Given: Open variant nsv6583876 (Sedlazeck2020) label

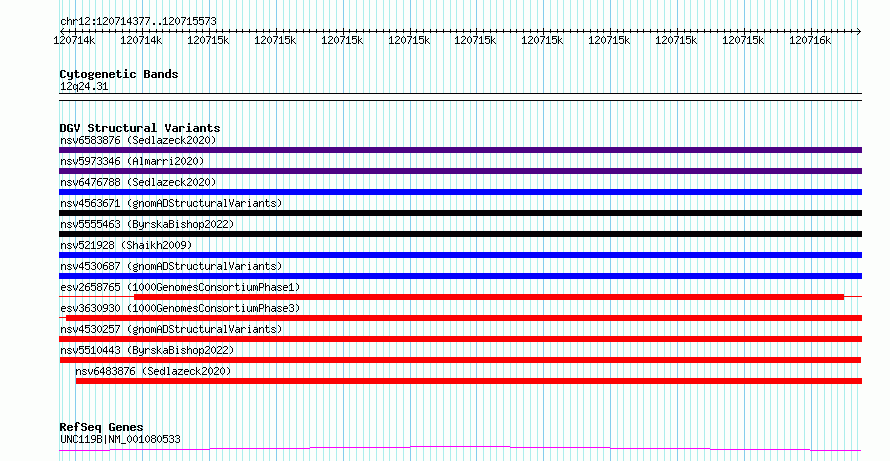Looking at the screenshot, I should tap(138, 140).
